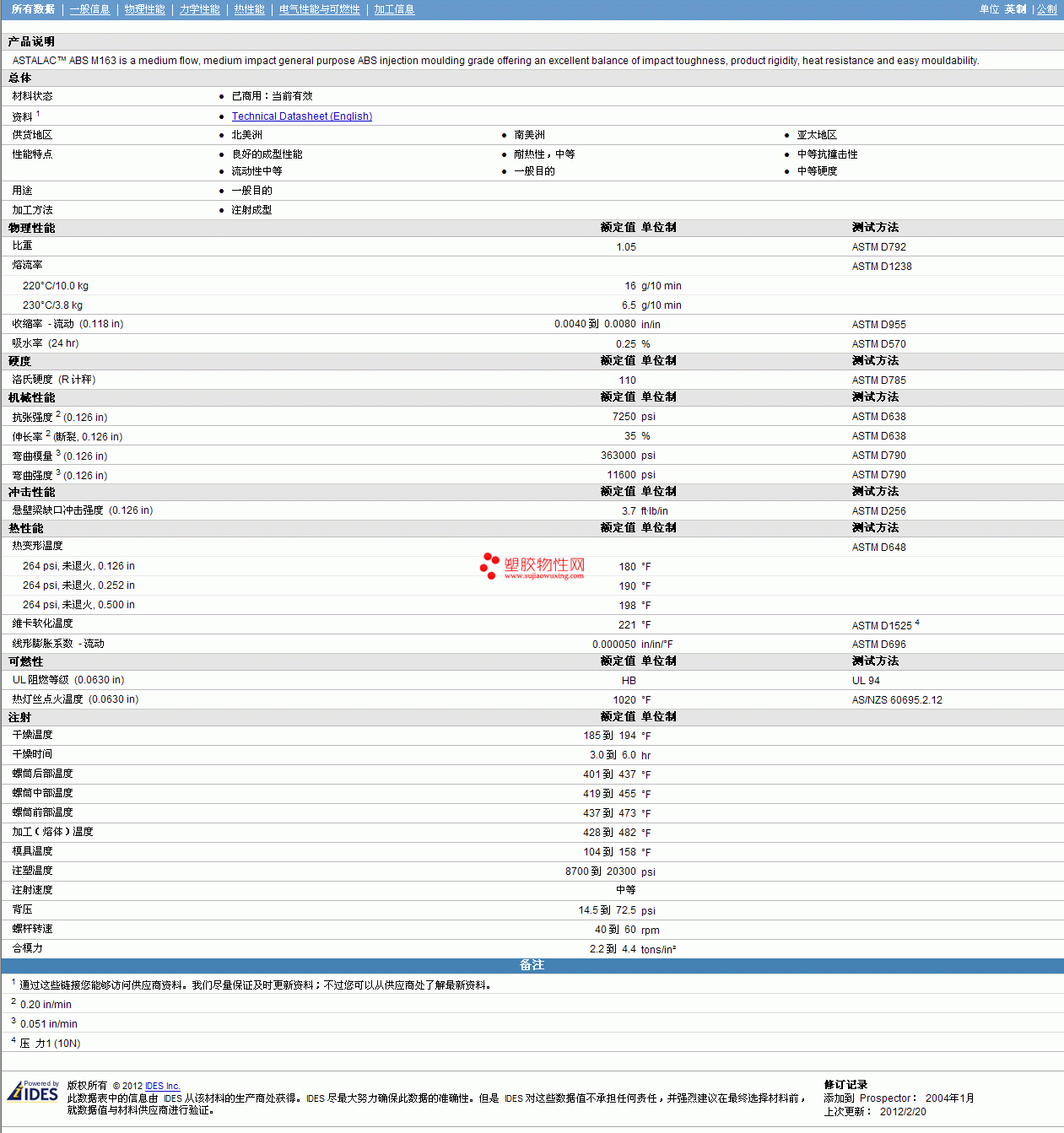Click 合模力 row label

[27, 948]
